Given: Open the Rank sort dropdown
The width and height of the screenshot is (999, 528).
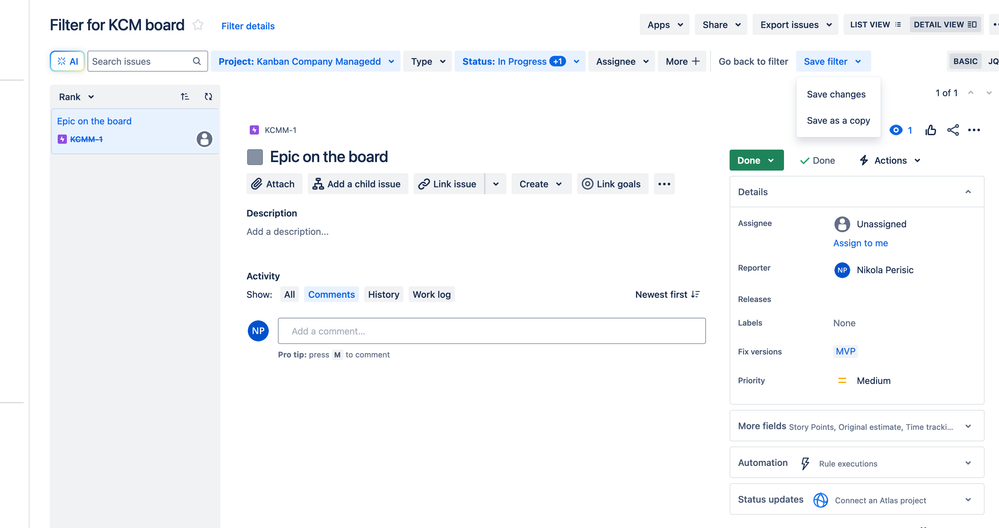Looking at the screenshot, I should pos(76,97).
